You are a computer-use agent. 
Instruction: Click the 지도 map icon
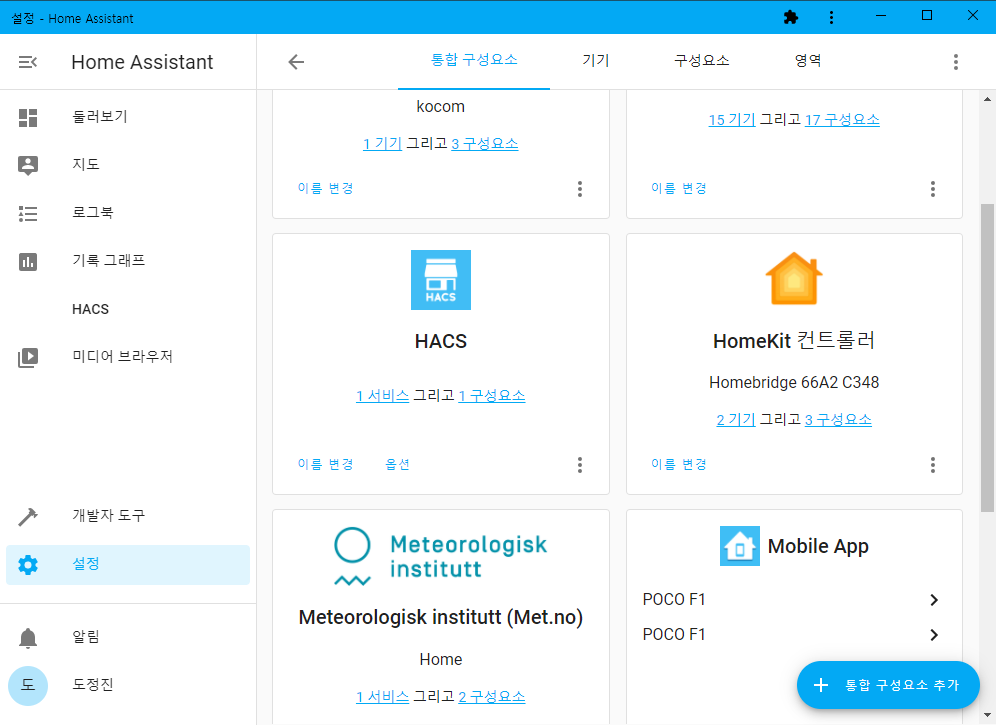[28, 165]
